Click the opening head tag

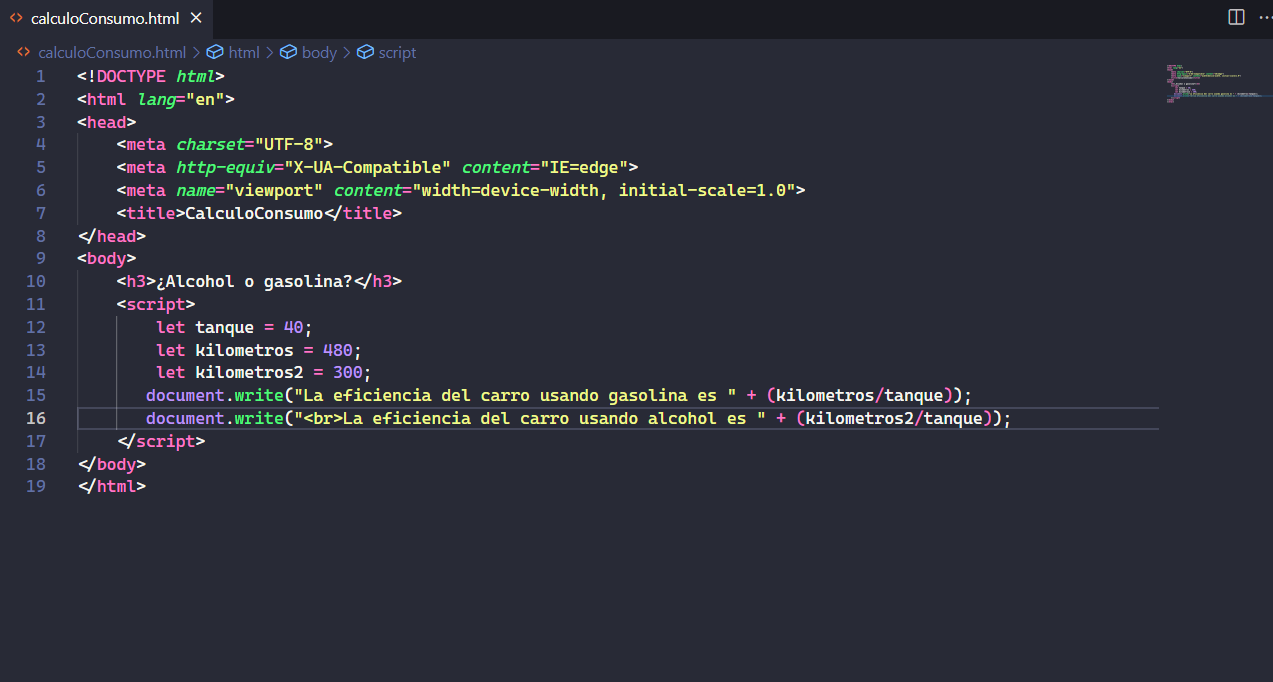(107, 122)
